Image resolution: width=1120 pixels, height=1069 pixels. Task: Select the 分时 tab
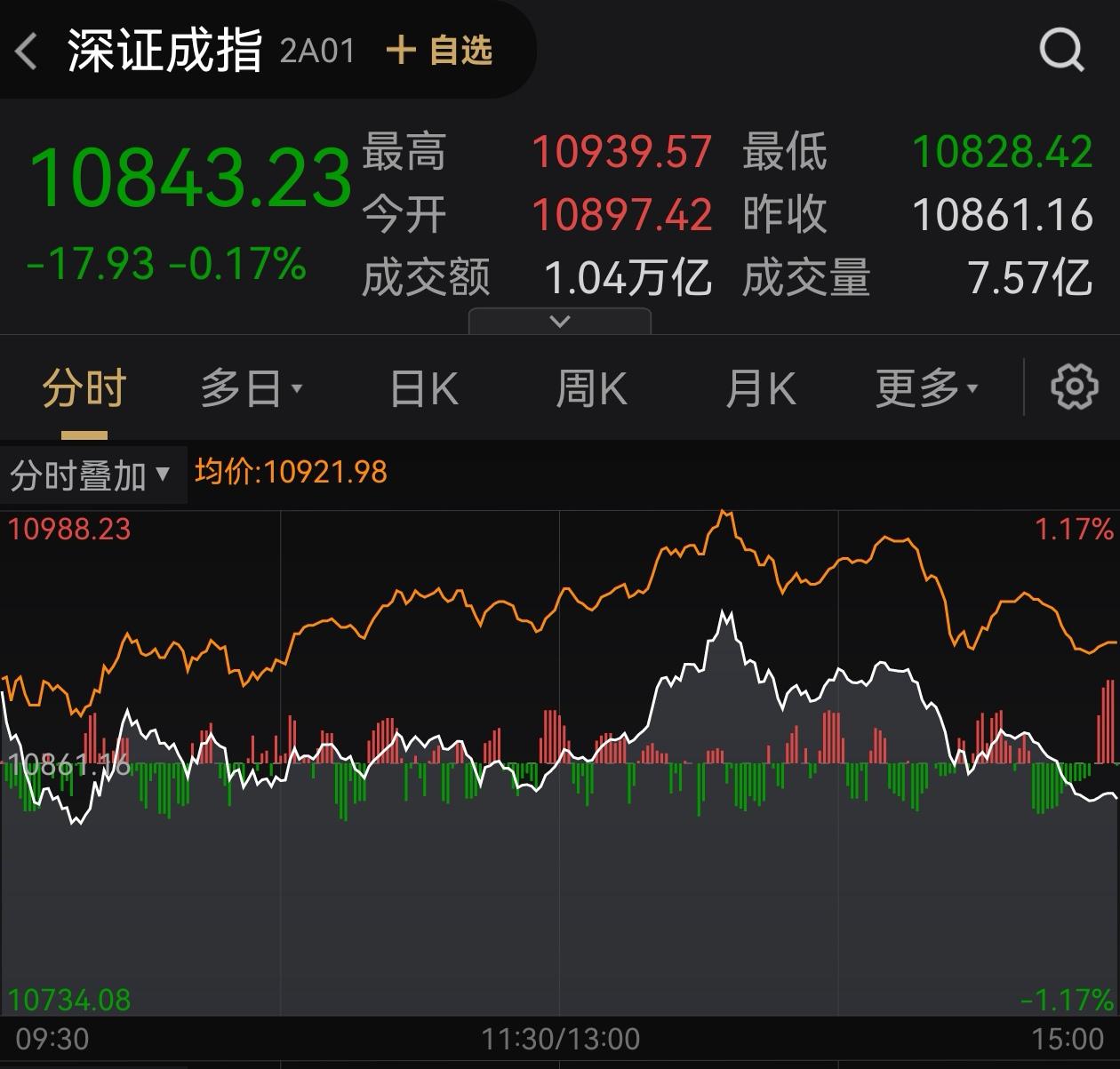pos(84,388)
